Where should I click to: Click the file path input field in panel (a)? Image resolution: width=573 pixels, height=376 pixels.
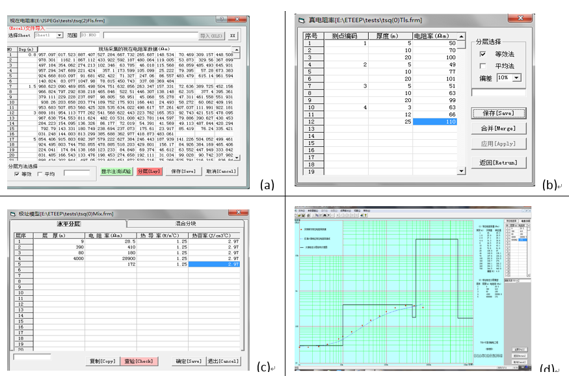150,35
